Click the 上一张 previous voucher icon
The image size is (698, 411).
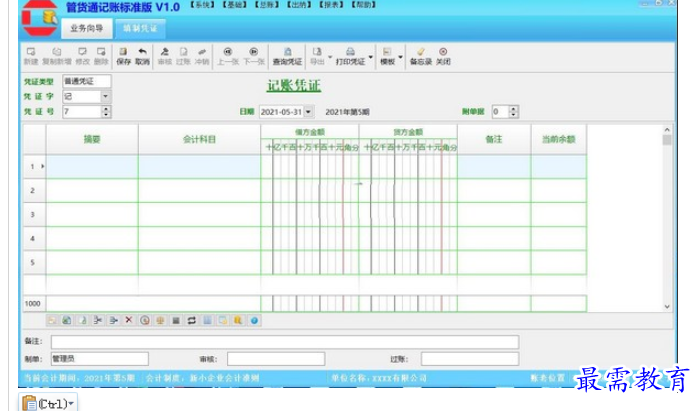pos(228,54)
